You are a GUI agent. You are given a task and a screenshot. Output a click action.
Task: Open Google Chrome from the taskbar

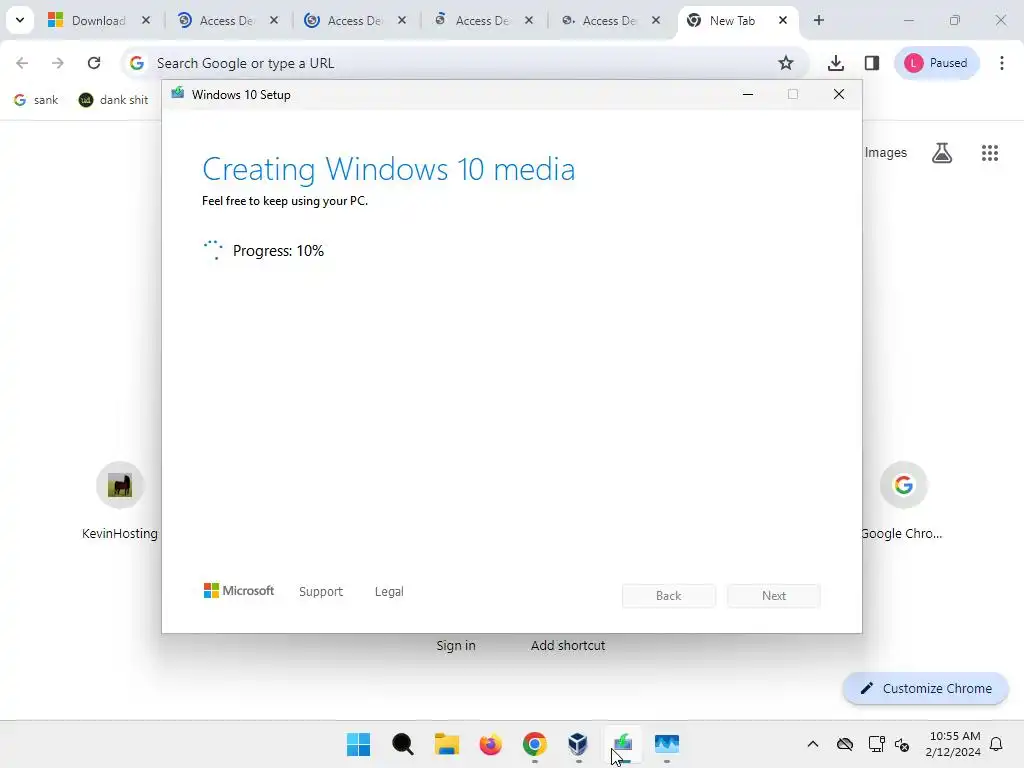click(534, 744)
